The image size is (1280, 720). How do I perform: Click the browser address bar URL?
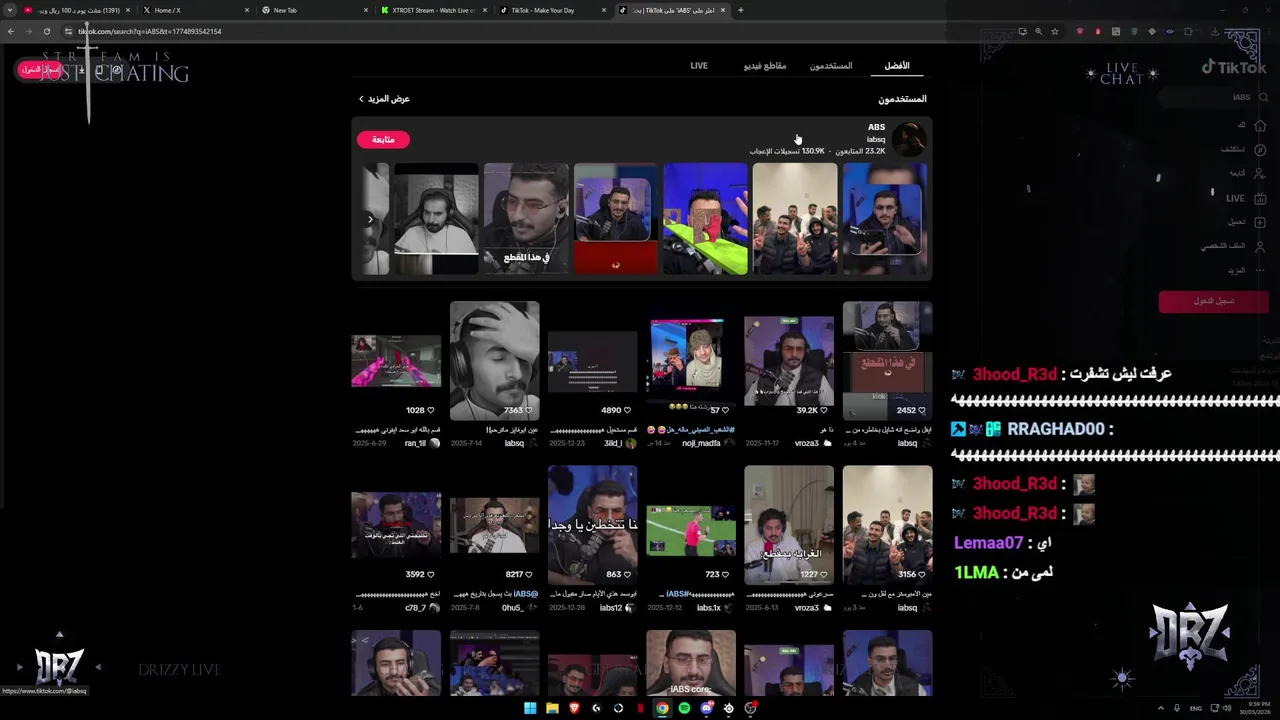tap(150, 31)
